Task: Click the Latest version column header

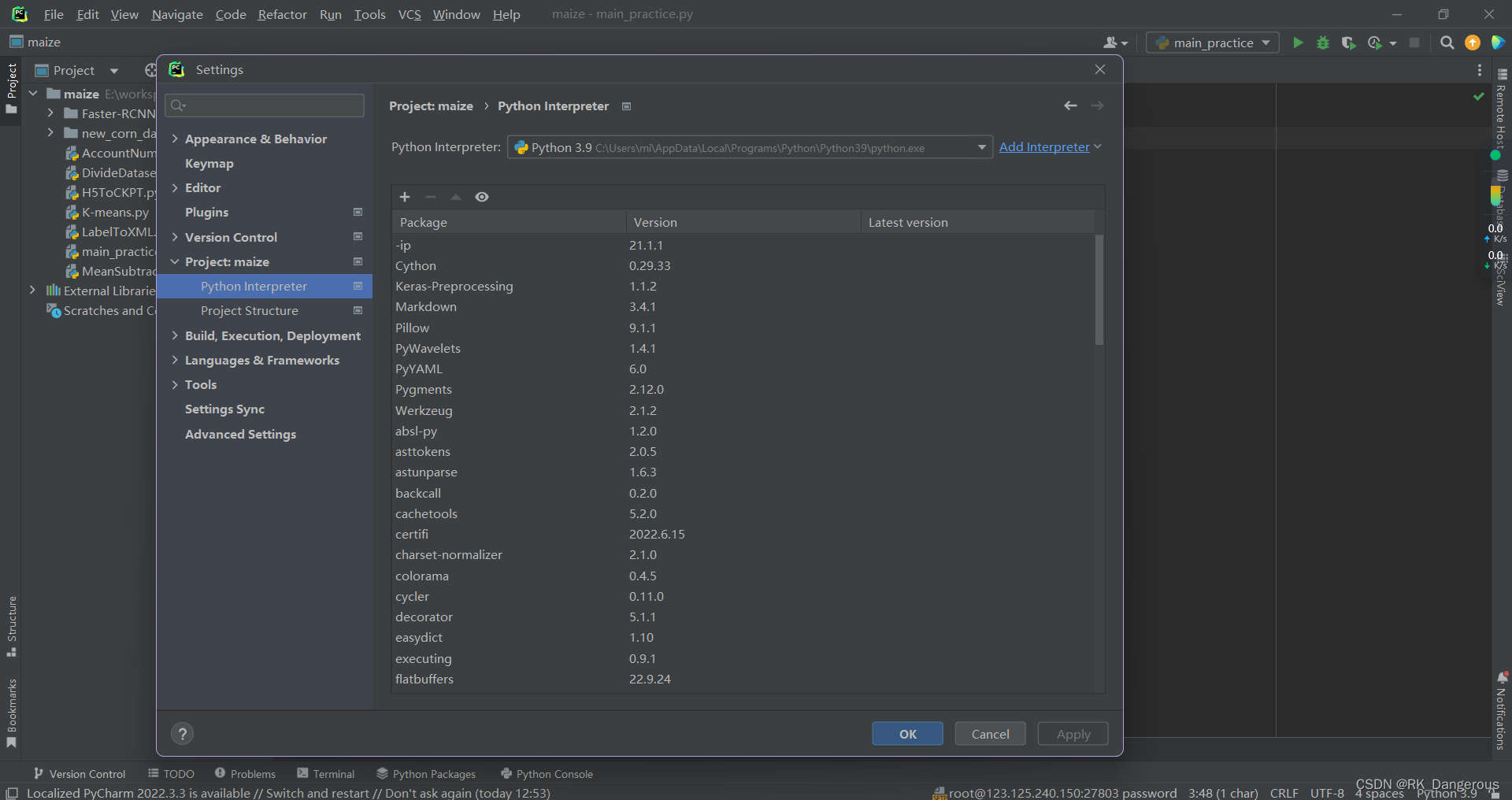Action: [x=977, y=222]
